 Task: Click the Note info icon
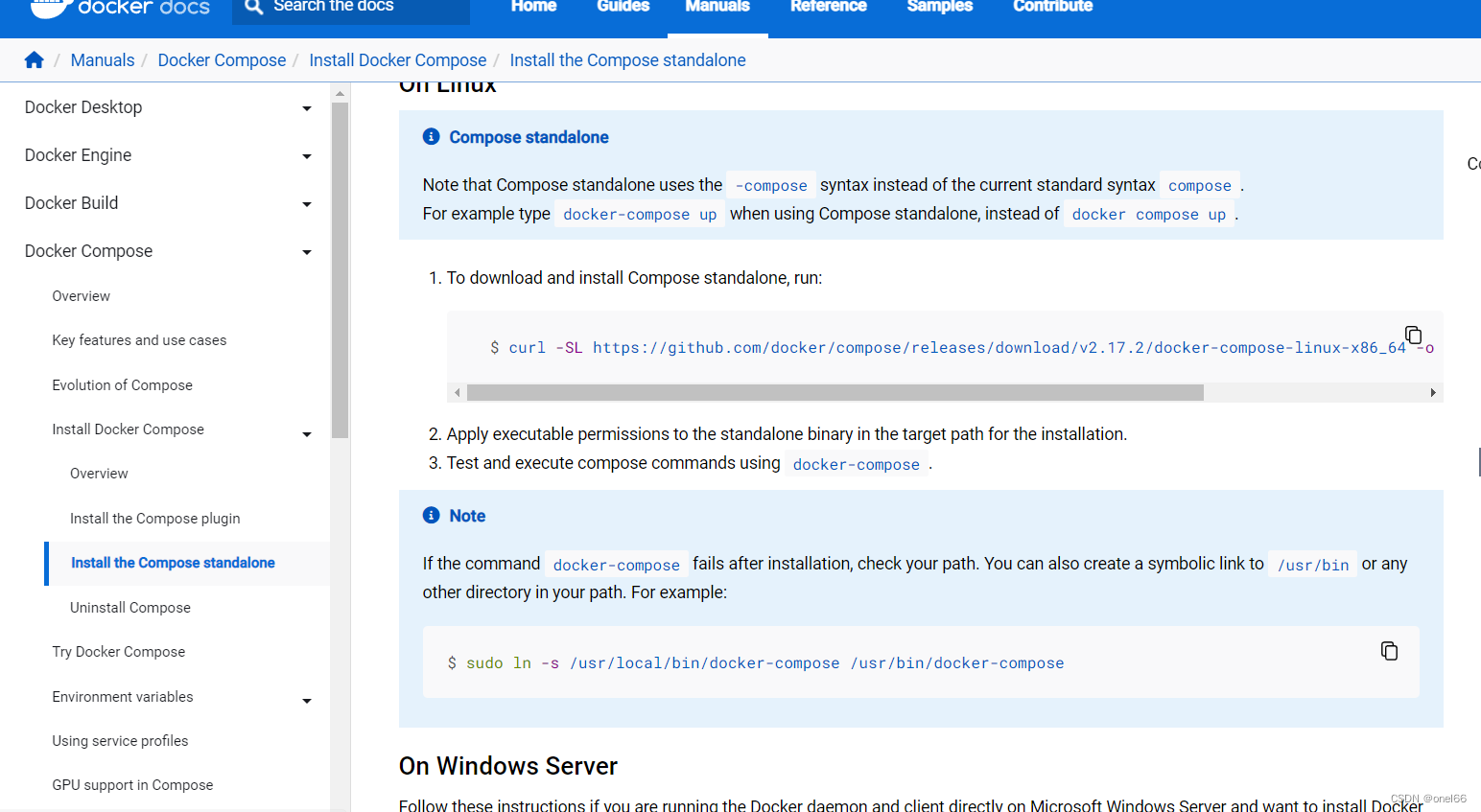pyautogui.click(x=432, y=515)
